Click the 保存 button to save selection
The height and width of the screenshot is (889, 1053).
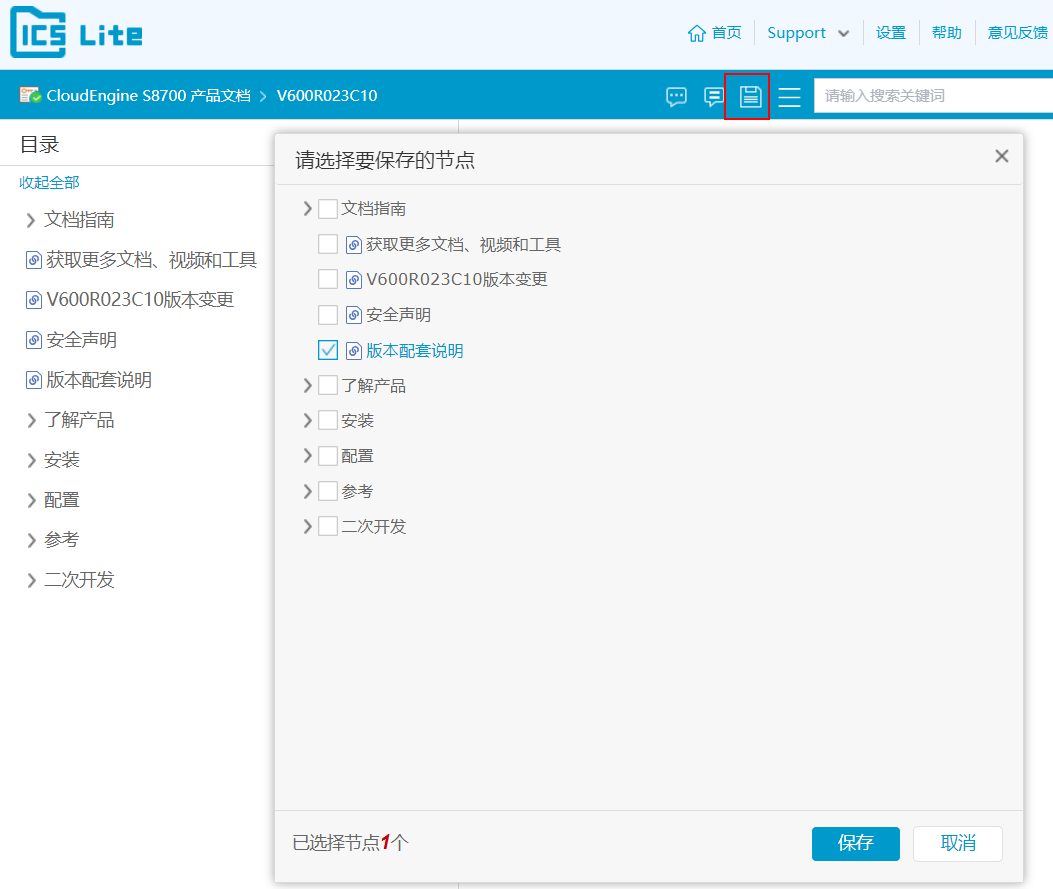coord(855,843)
